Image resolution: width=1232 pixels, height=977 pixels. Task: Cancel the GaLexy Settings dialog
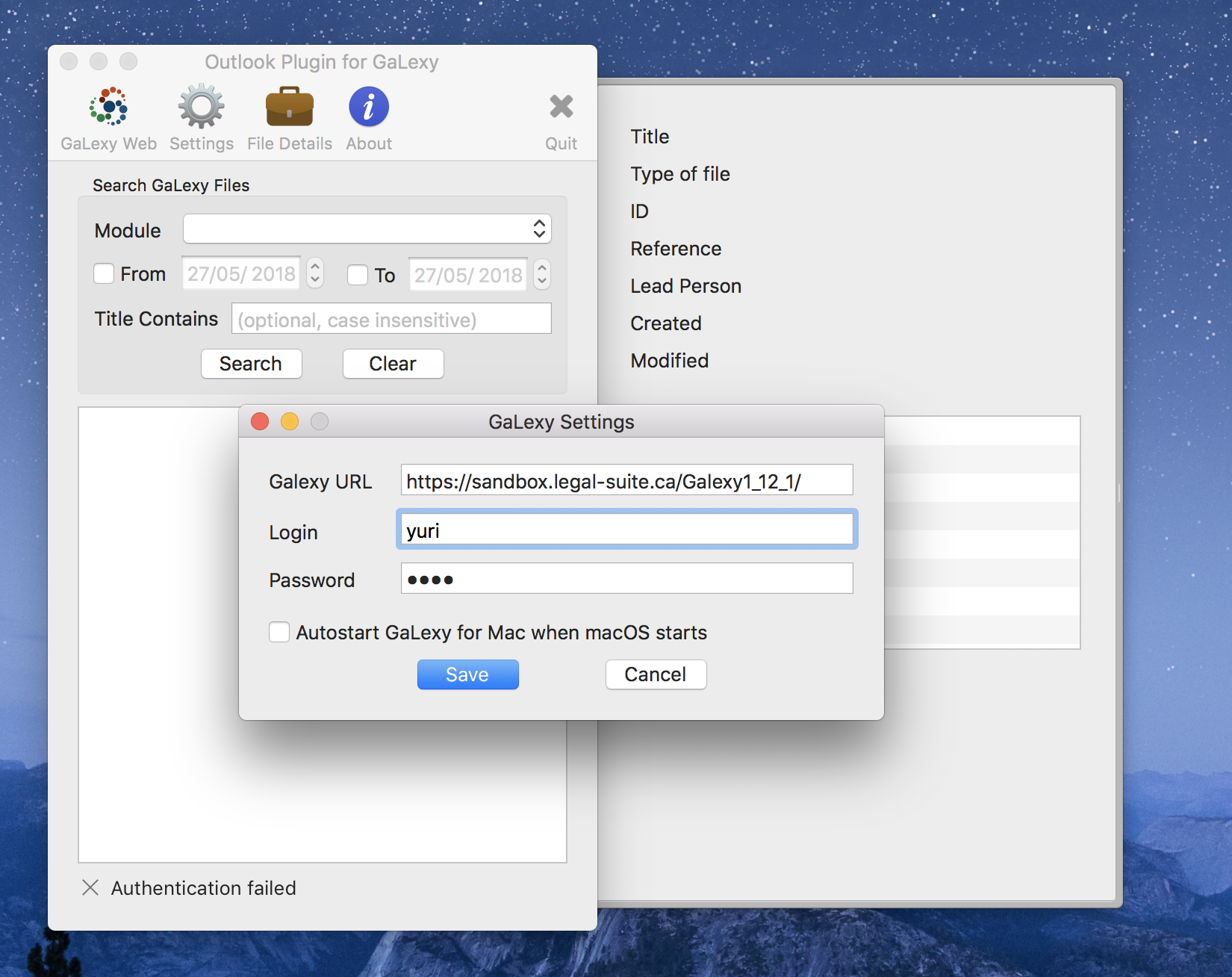(656, 674)
